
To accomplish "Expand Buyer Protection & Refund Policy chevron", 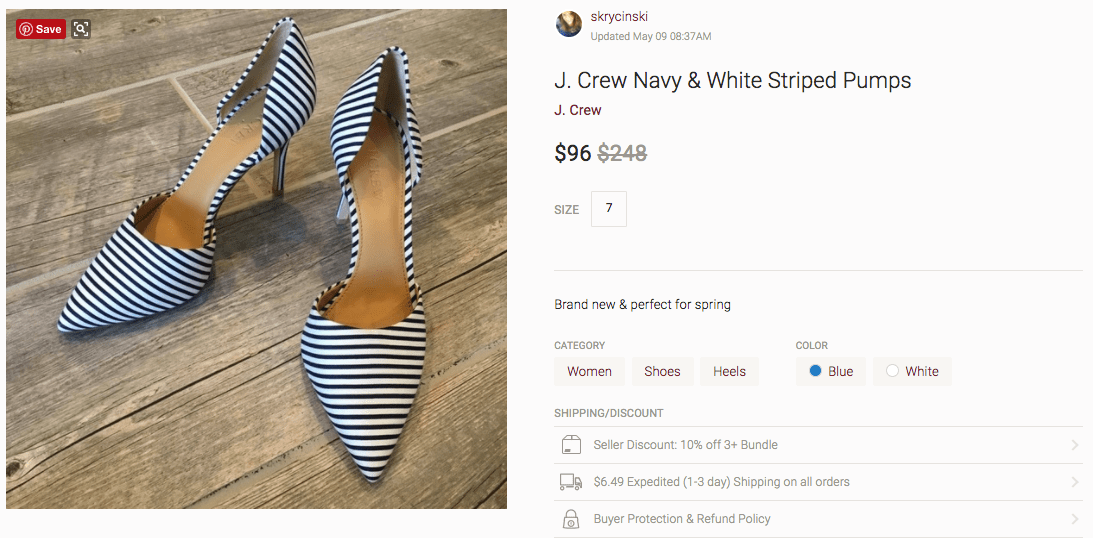I will (1075, 519).
